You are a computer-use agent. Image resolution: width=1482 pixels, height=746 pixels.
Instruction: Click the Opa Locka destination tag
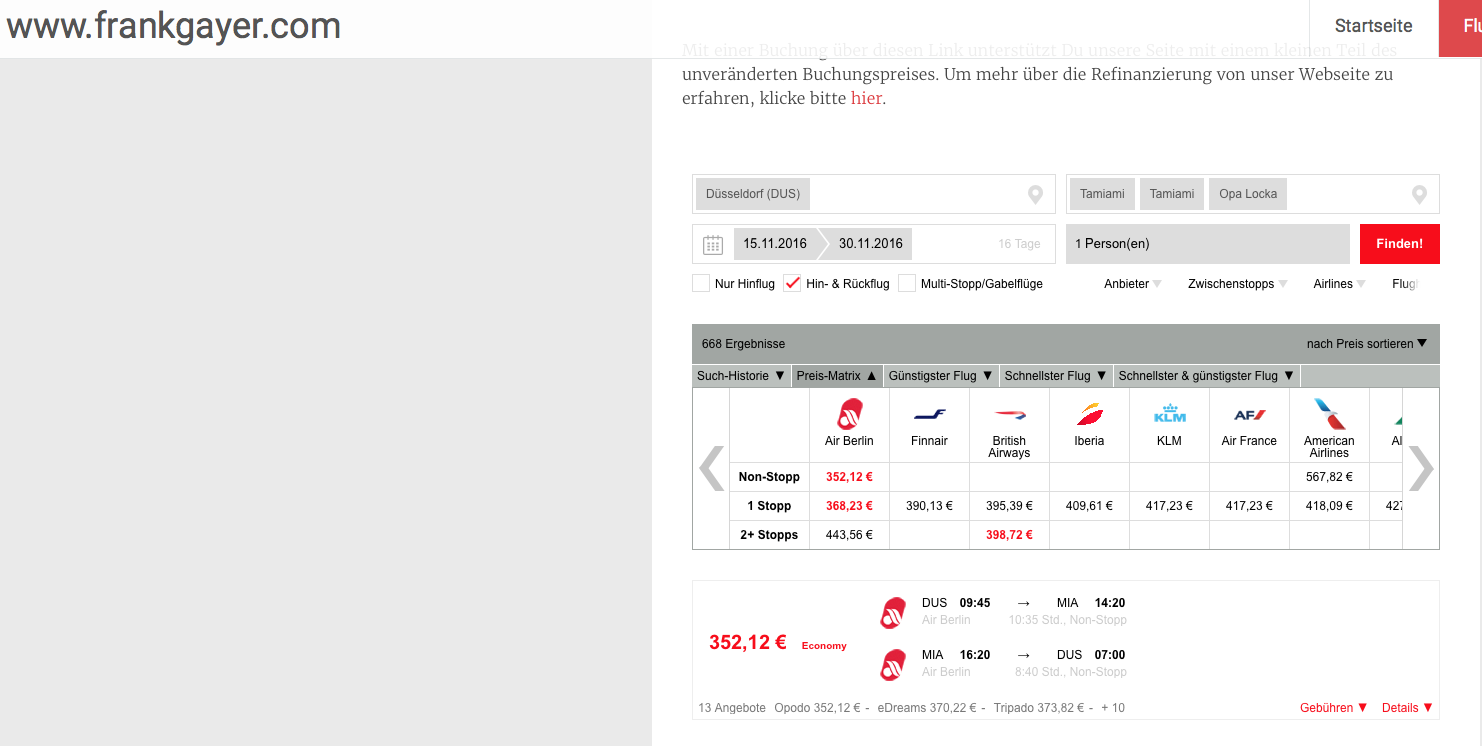1248,194
